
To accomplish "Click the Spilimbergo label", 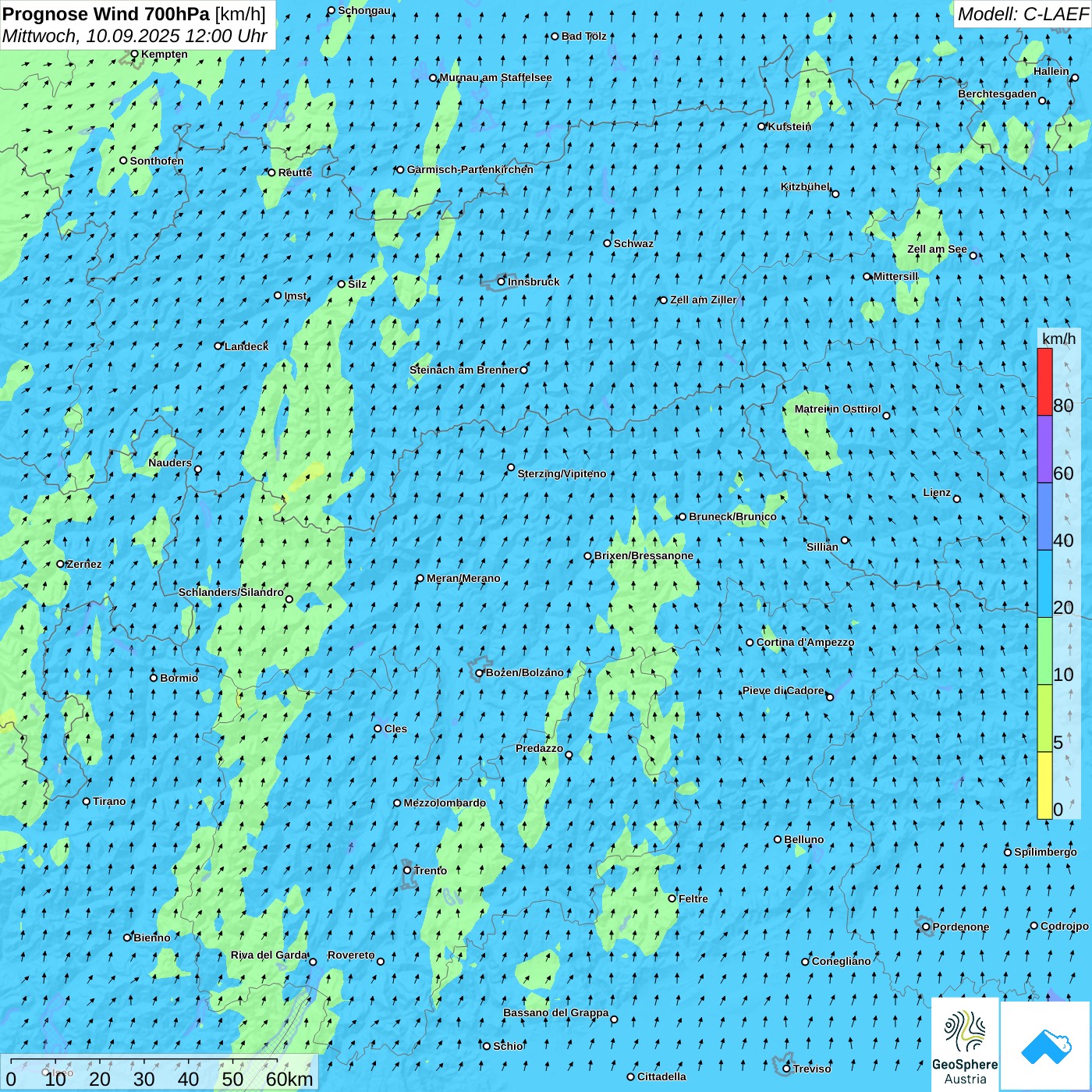I will 1045,852.
